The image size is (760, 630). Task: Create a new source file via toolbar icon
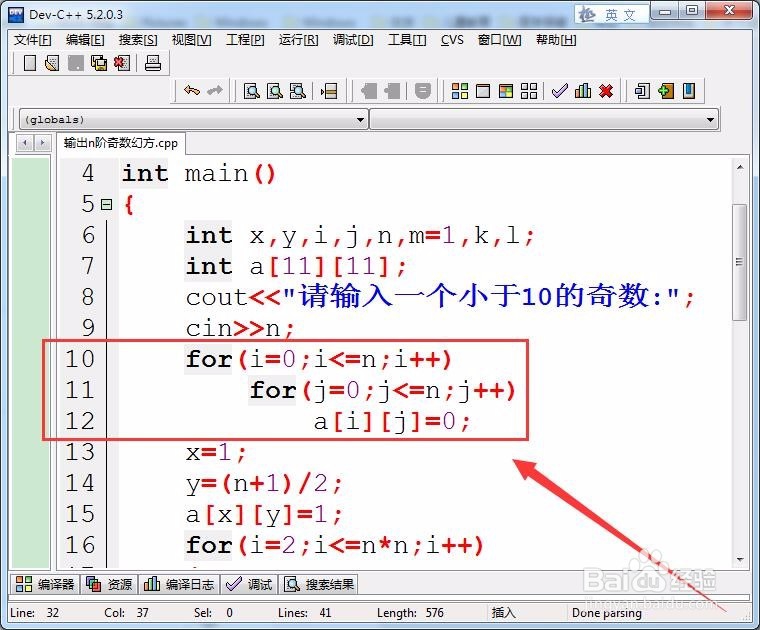tap(30, 63)
